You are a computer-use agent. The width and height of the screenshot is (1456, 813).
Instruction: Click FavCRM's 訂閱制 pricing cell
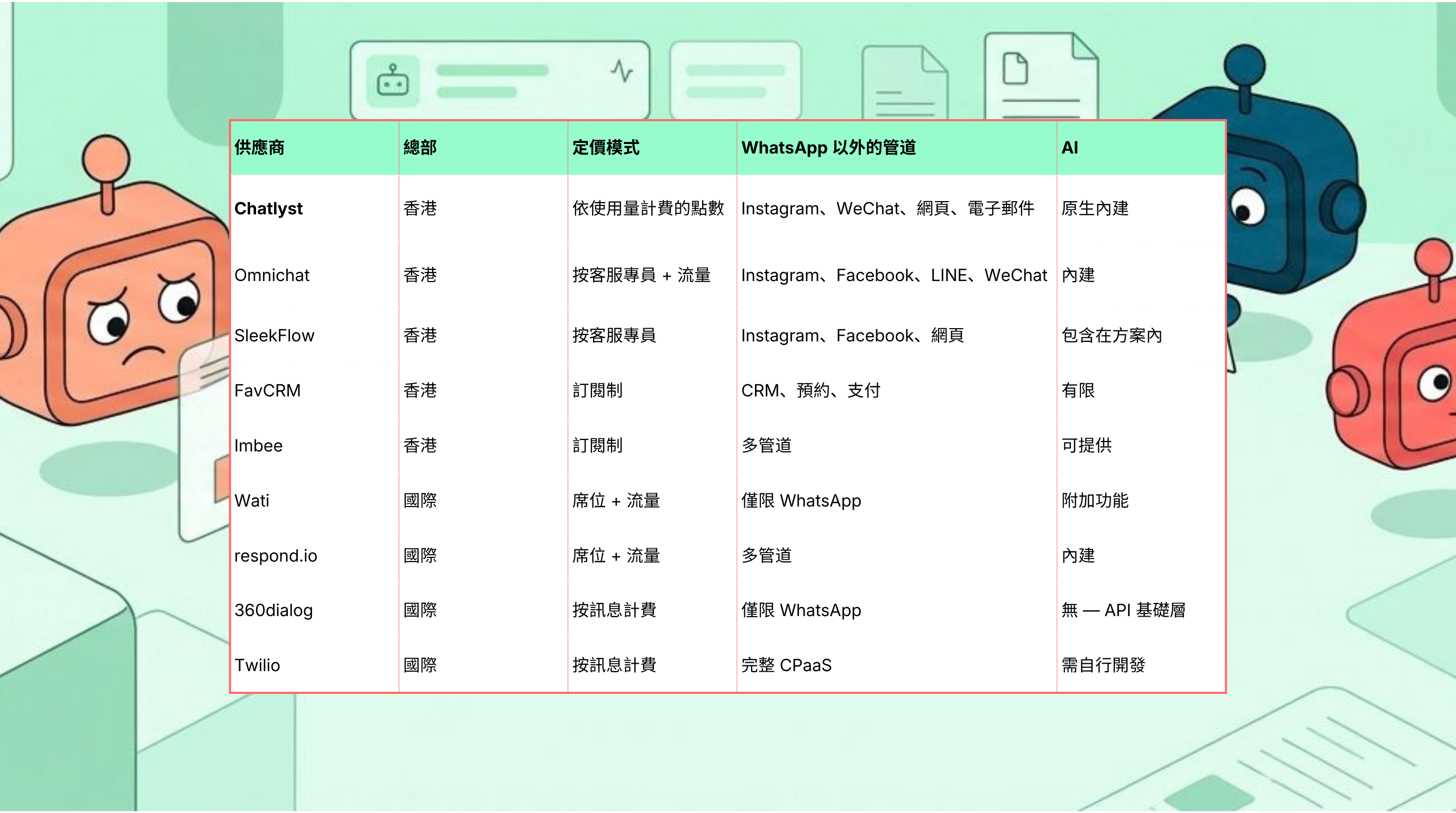pyautogui.click(x=652, y=391)
